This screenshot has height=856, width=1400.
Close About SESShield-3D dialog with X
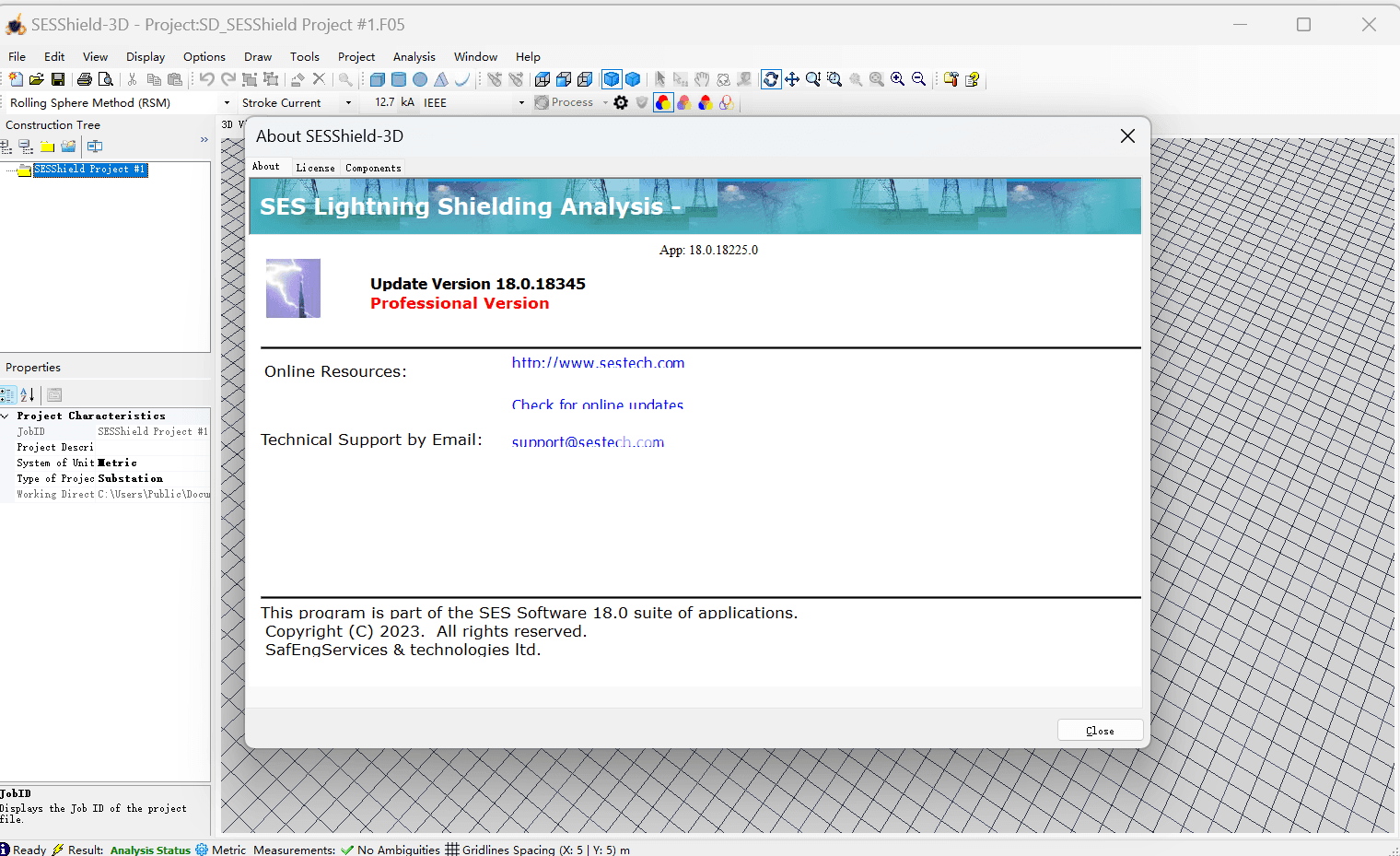pyautogui.click(x=1127, y=135)
